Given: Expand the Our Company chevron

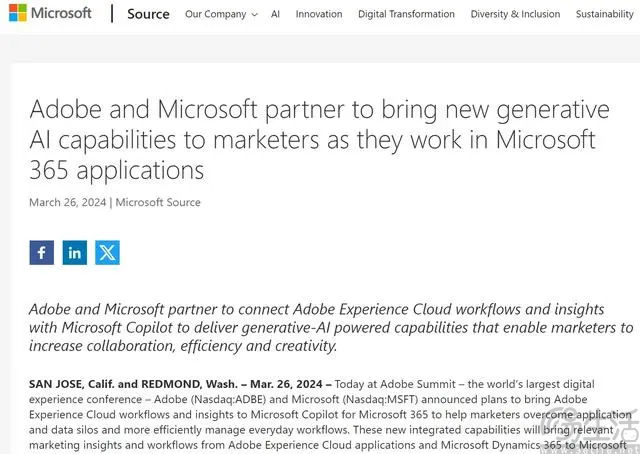Looking at the screenshot, I should (255, 15).
